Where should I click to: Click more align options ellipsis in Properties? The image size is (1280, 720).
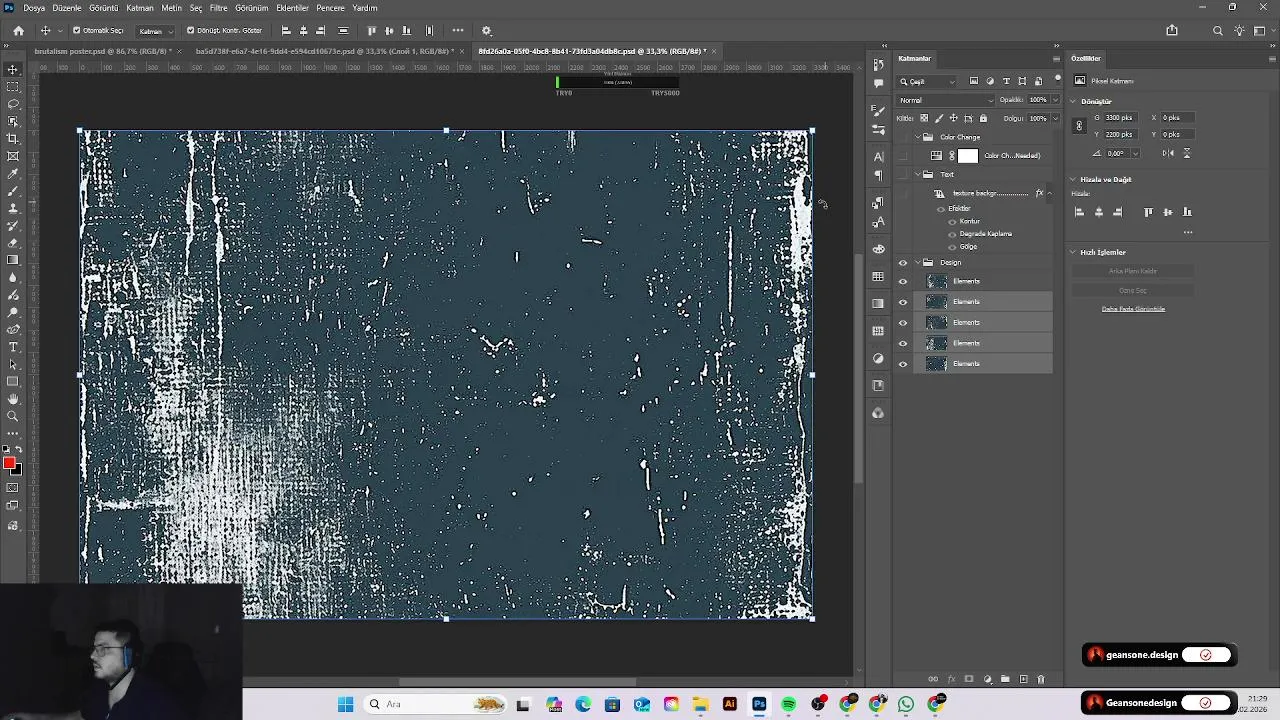(1187, 232)
